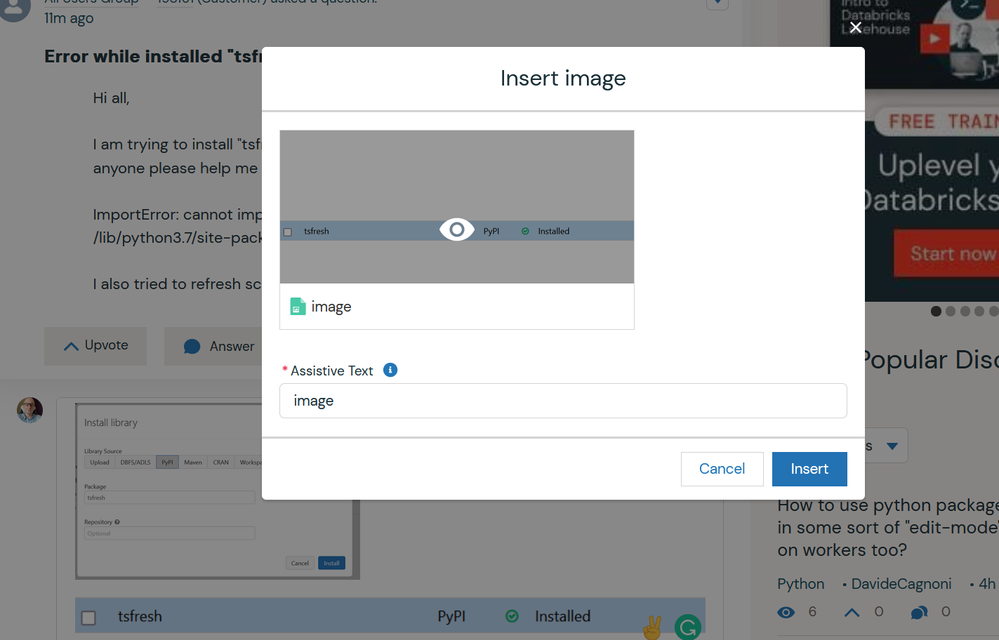The image size is (999, 640).
Task: Close the Insert image dialog
Action: (x=855, y=28)
